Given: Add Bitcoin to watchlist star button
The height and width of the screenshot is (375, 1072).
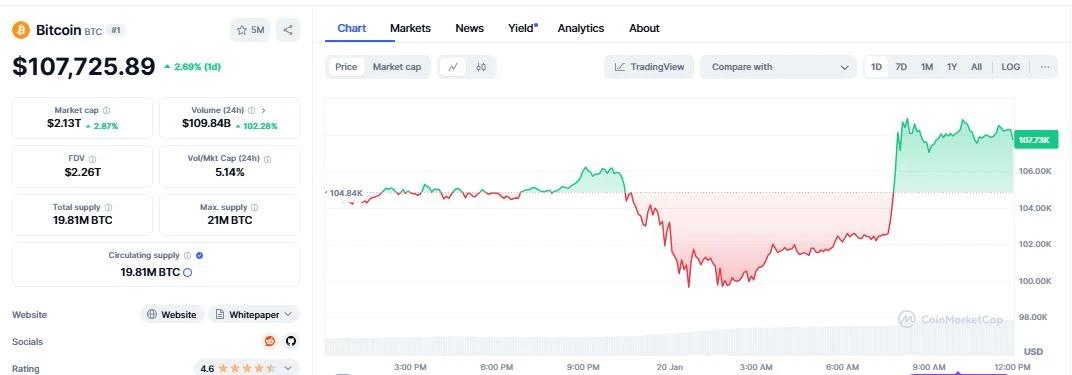Looking at the screenshot, I should pos(250,30).
